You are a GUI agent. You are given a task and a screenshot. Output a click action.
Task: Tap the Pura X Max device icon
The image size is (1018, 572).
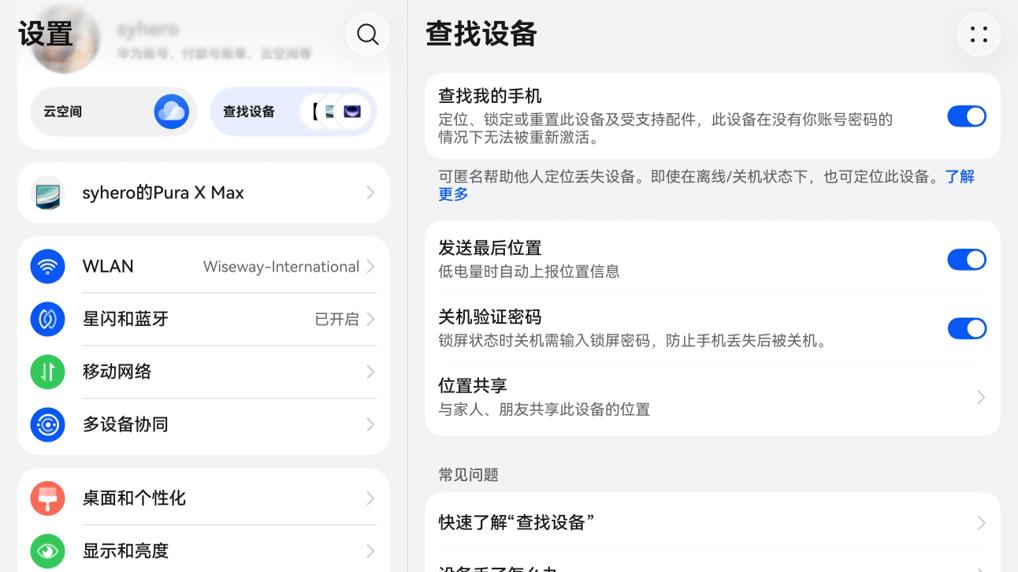click(47, 193)
